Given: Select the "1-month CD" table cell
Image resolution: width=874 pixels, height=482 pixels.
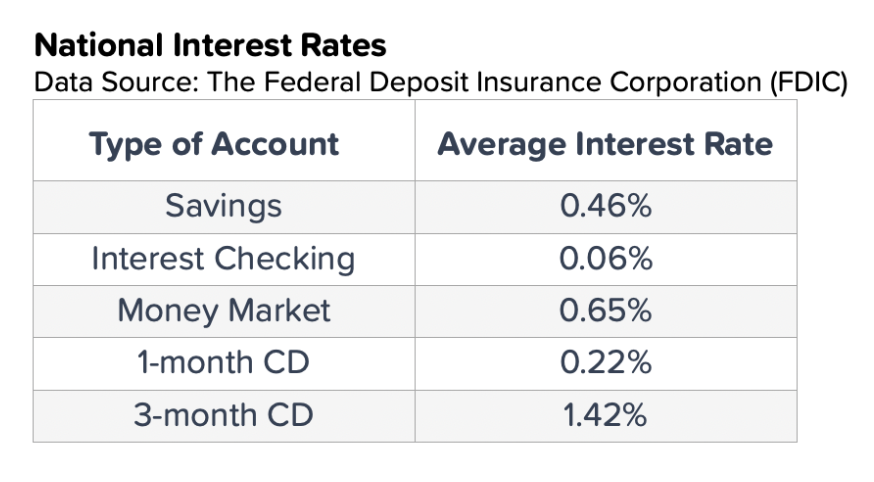Looking at the screenshot, I should point(223,363).
